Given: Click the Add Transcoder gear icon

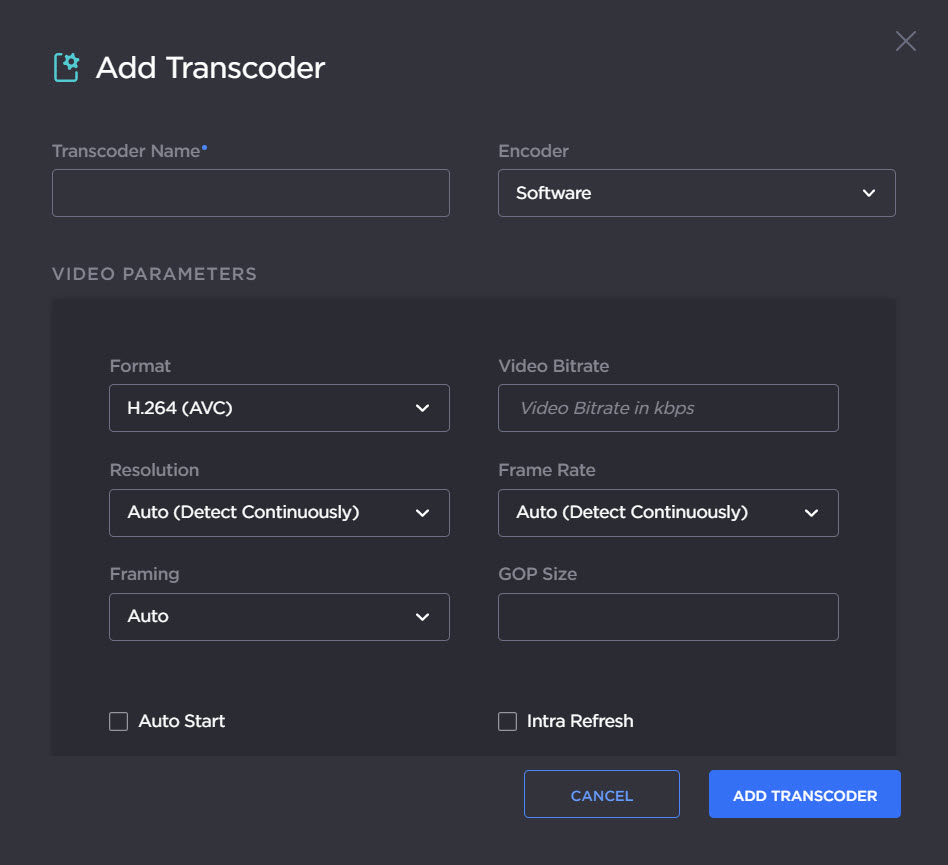Looking at the screenshot, I should coord(66,68).
